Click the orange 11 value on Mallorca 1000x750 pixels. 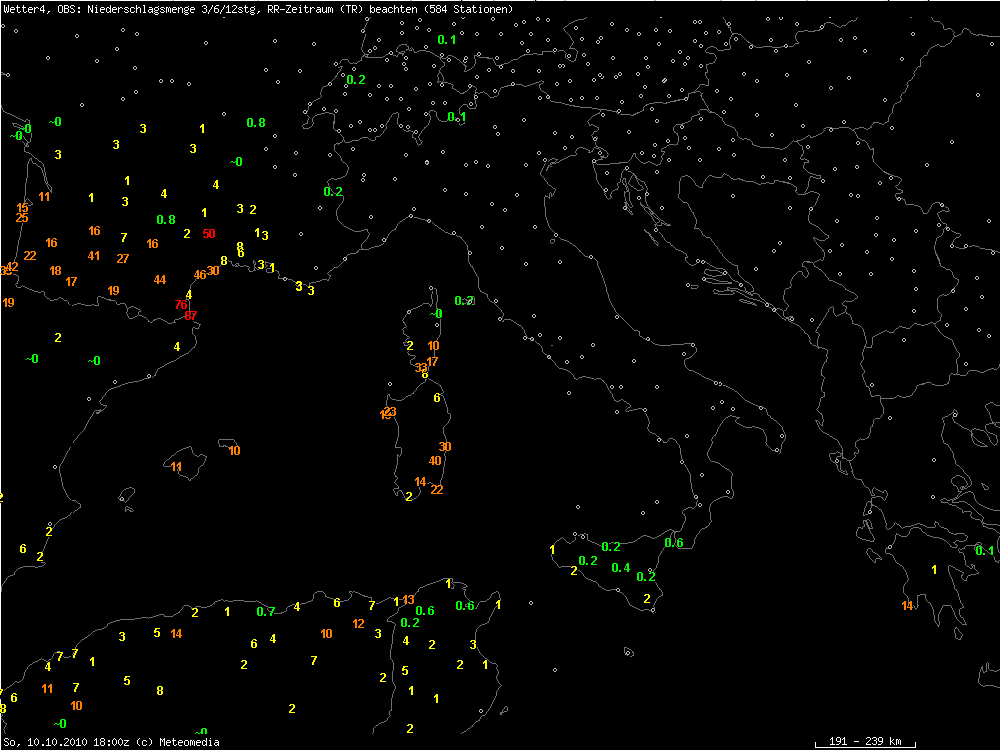(176, 467)
